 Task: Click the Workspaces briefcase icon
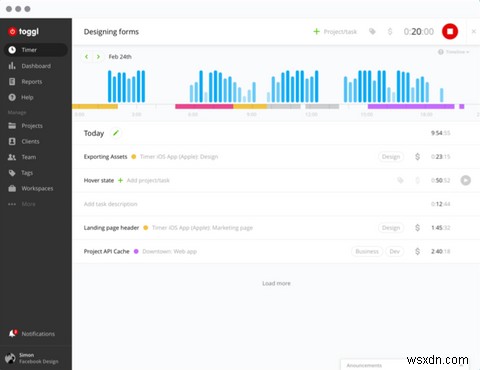[x=12, y=188]
